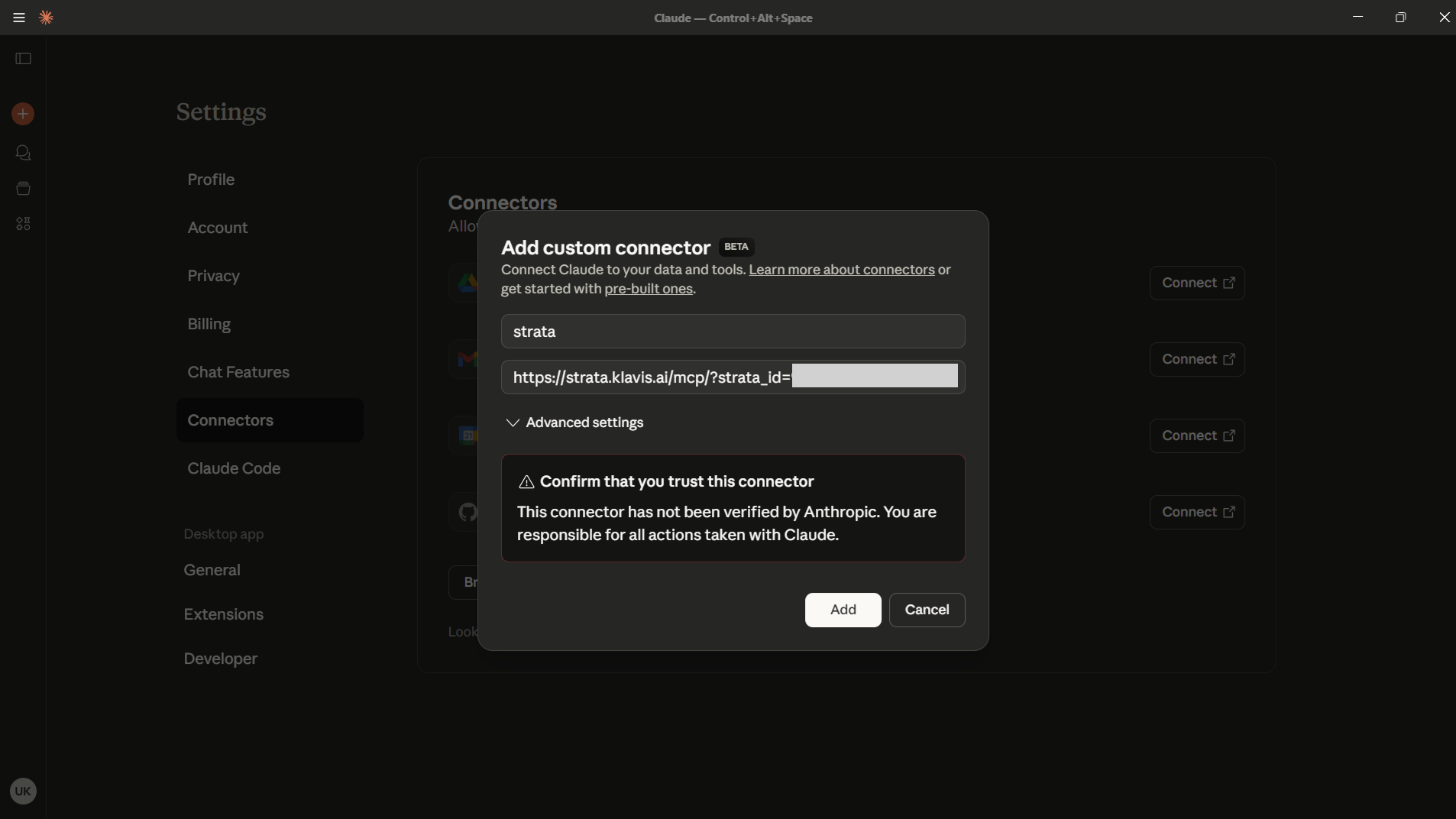
Task: Click 'Confirm that you trust this connector' text
Action: (x=677, y=482)
